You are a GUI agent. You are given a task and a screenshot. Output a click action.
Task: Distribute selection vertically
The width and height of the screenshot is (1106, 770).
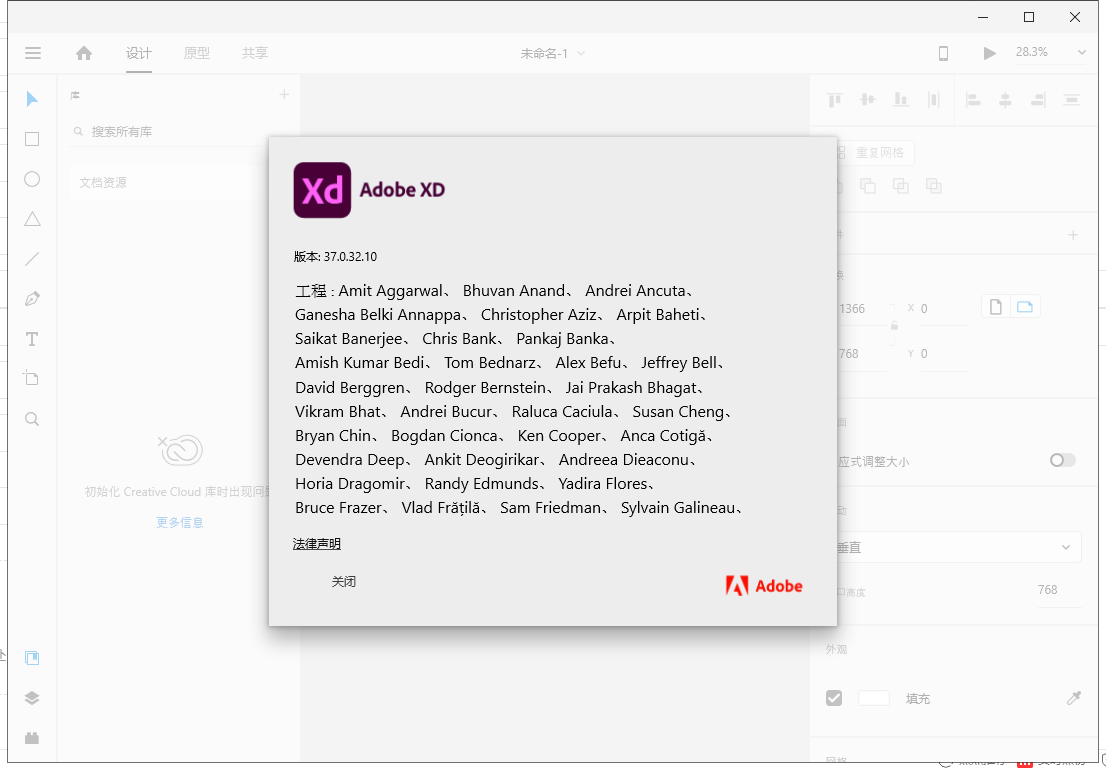tap(934, 99)
